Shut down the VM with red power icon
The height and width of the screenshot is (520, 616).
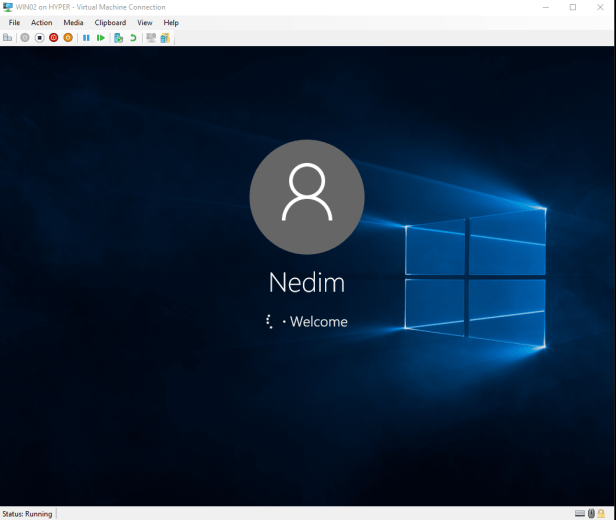(x=54, y=38)
